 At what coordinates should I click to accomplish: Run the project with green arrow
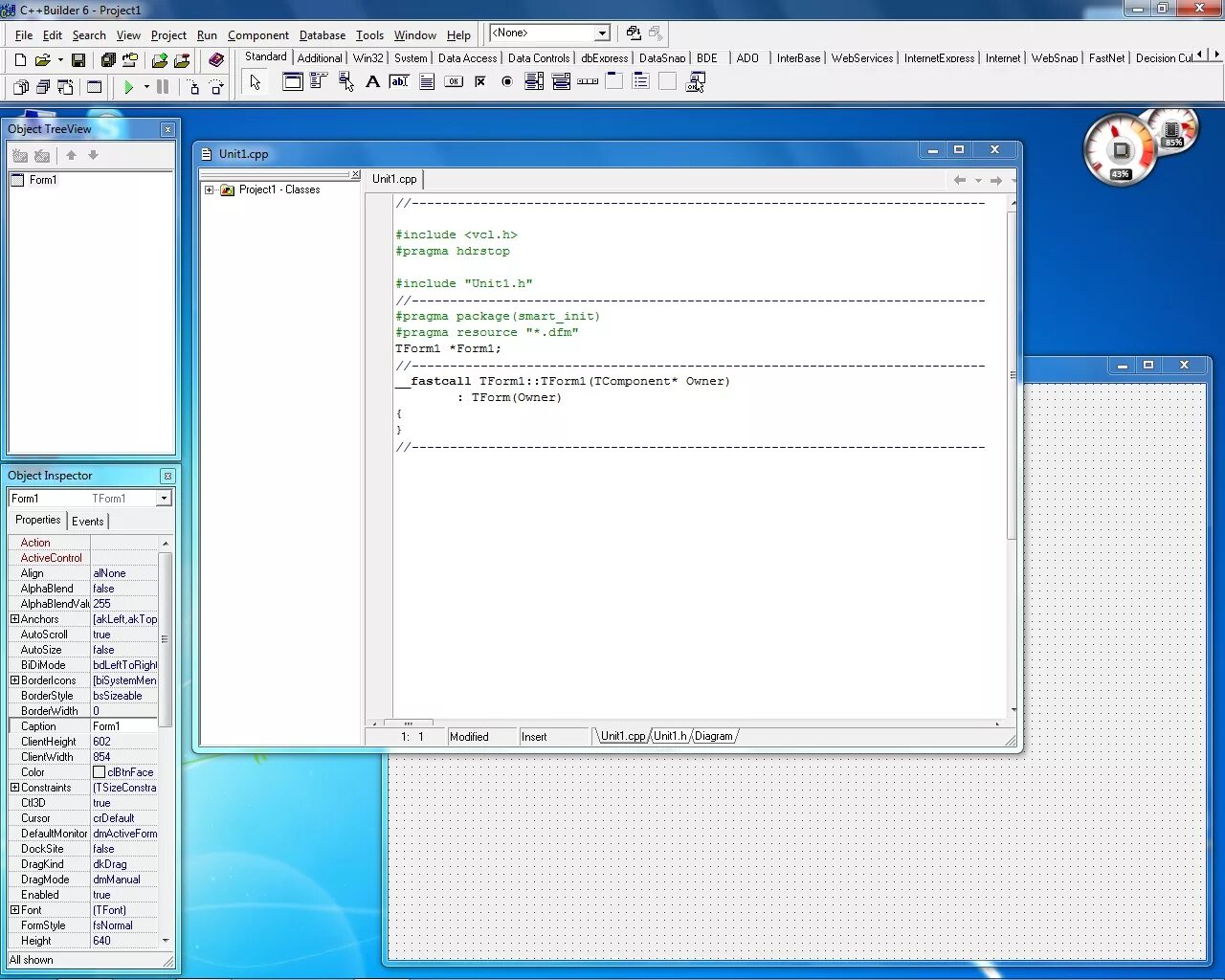(x=128, y=87)
